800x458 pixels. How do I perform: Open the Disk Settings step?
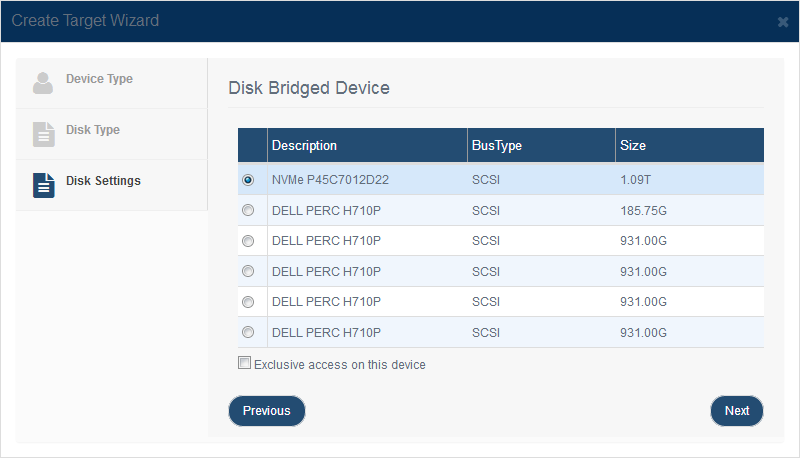pos(112,185)
